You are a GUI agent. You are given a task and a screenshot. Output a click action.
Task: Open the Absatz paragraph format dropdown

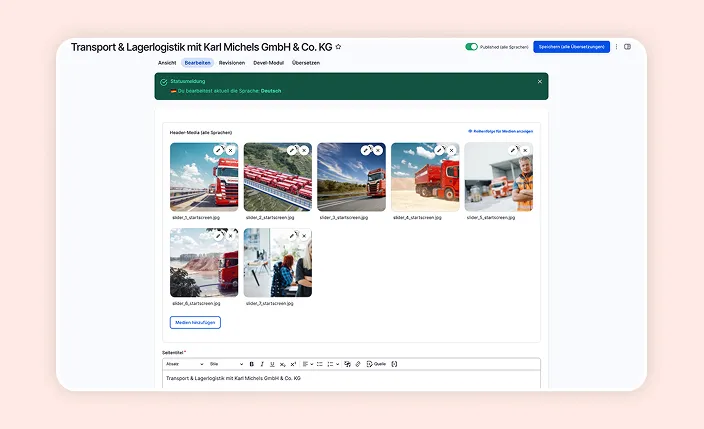click(184, 364)
